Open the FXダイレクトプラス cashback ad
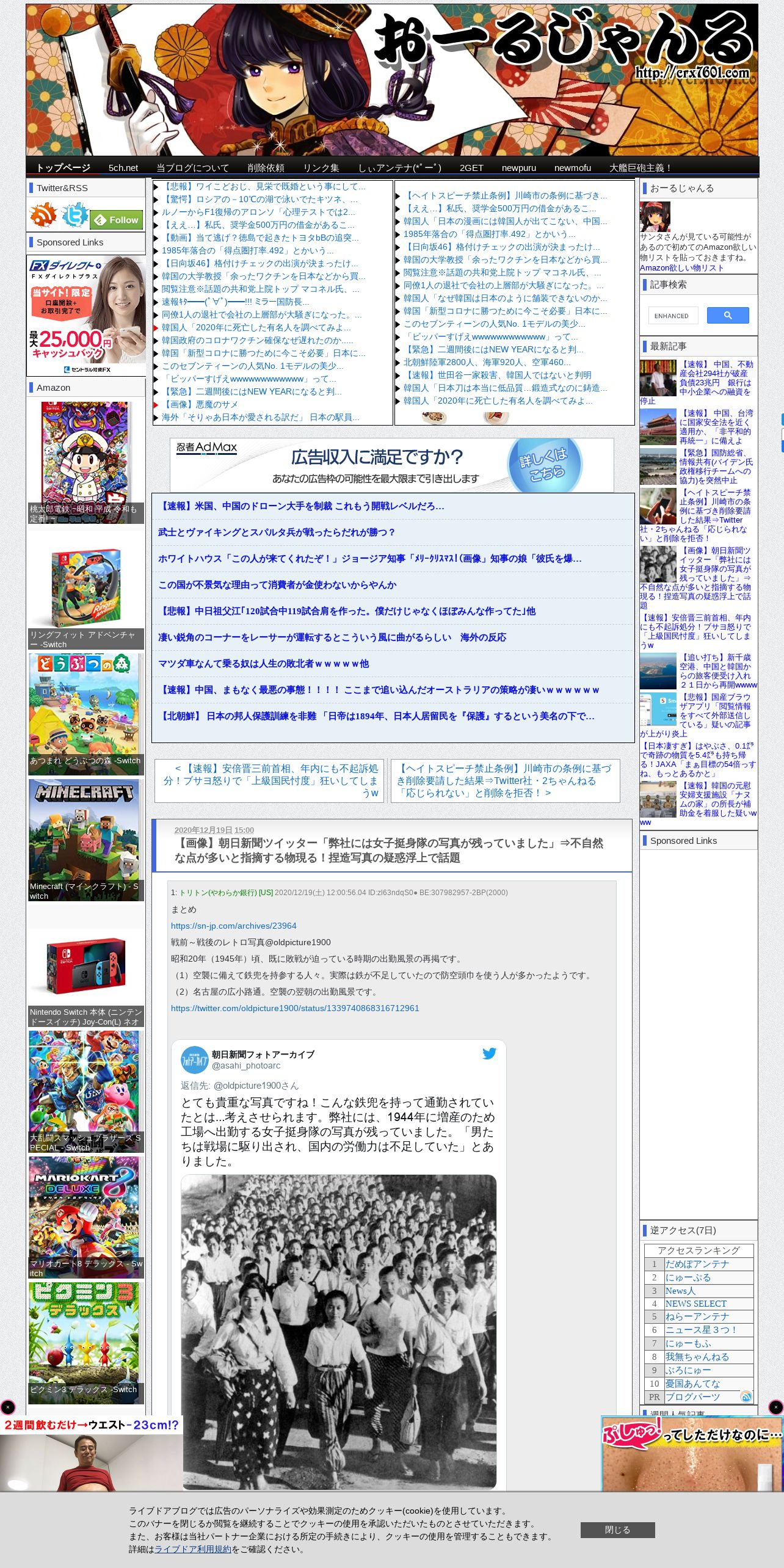This screenshot has height=1568, width=784. pyautogui.click(x=86, y=315)
